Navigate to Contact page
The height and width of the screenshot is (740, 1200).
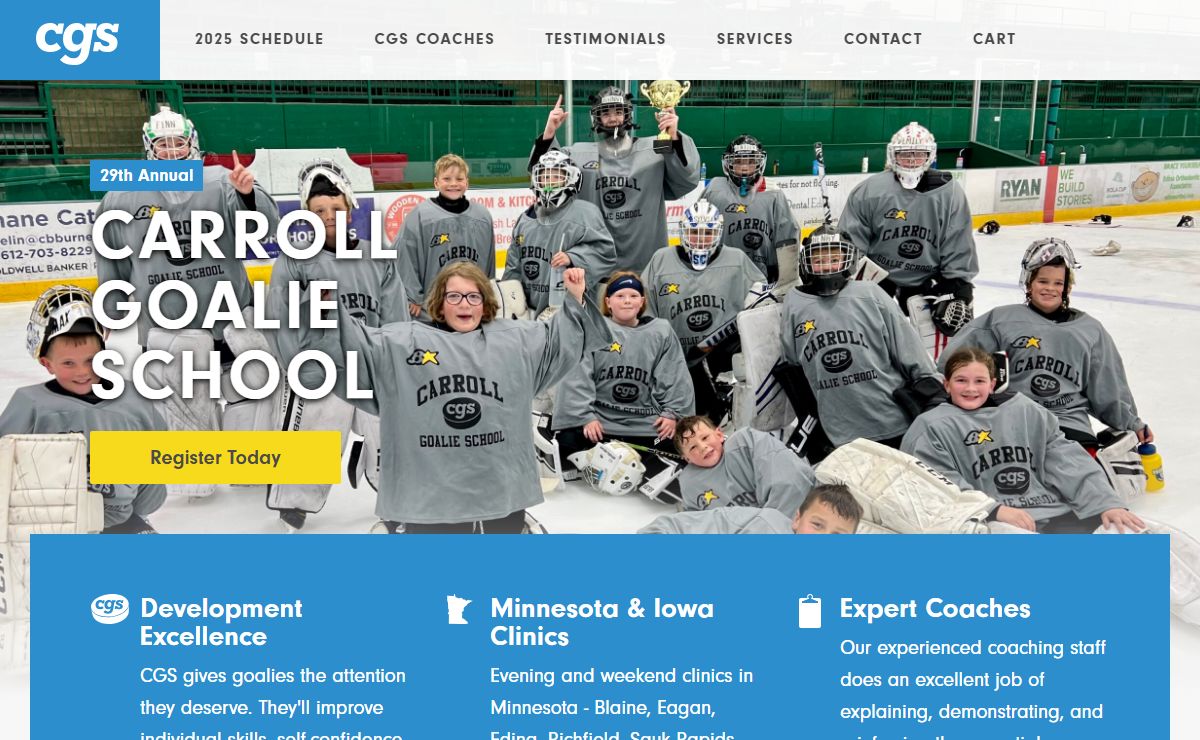[883, 39]
